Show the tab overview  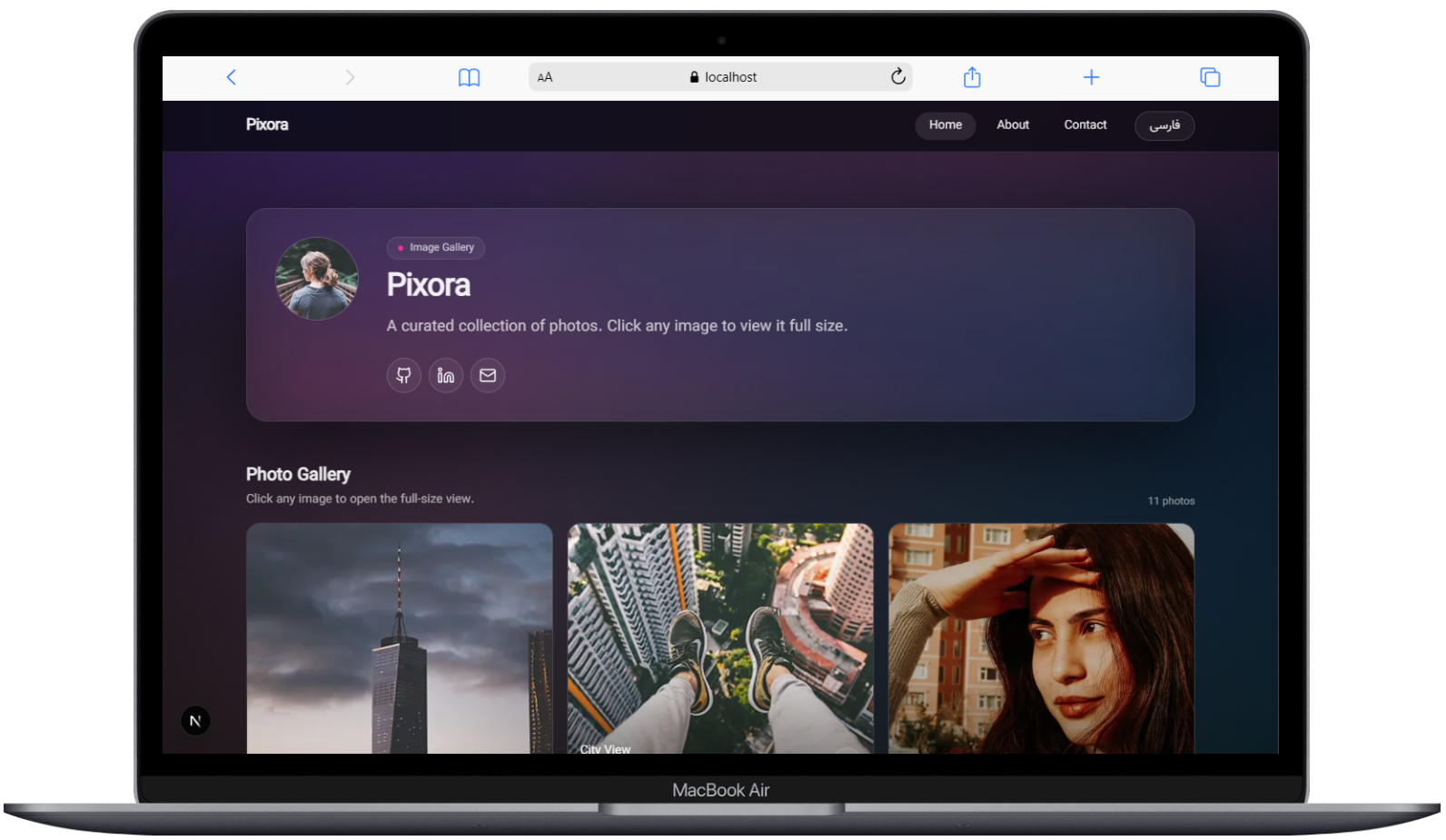pyautogui.click(x=1210, y=77)
